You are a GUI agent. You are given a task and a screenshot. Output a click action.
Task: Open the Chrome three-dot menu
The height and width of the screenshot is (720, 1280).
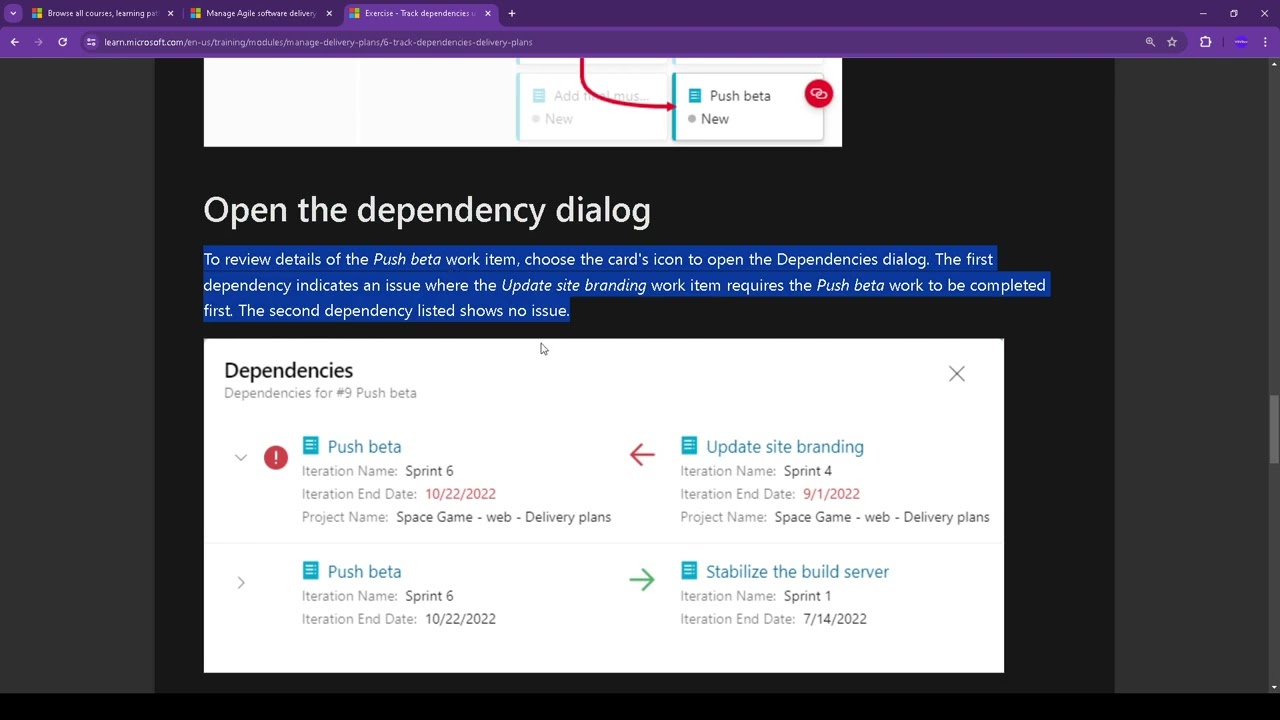(1265, 42)
